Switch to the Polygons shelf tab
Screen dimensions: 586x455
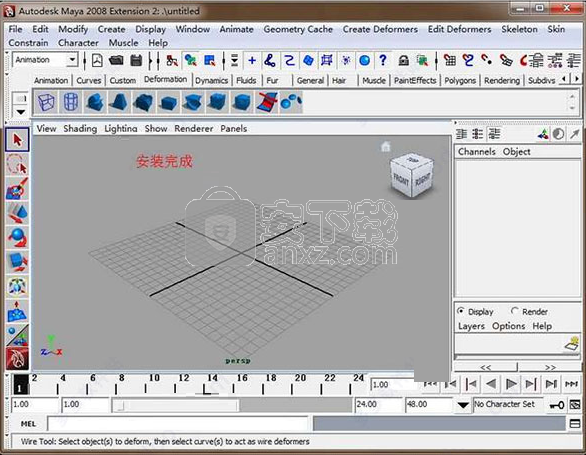(x=460, y=80)
